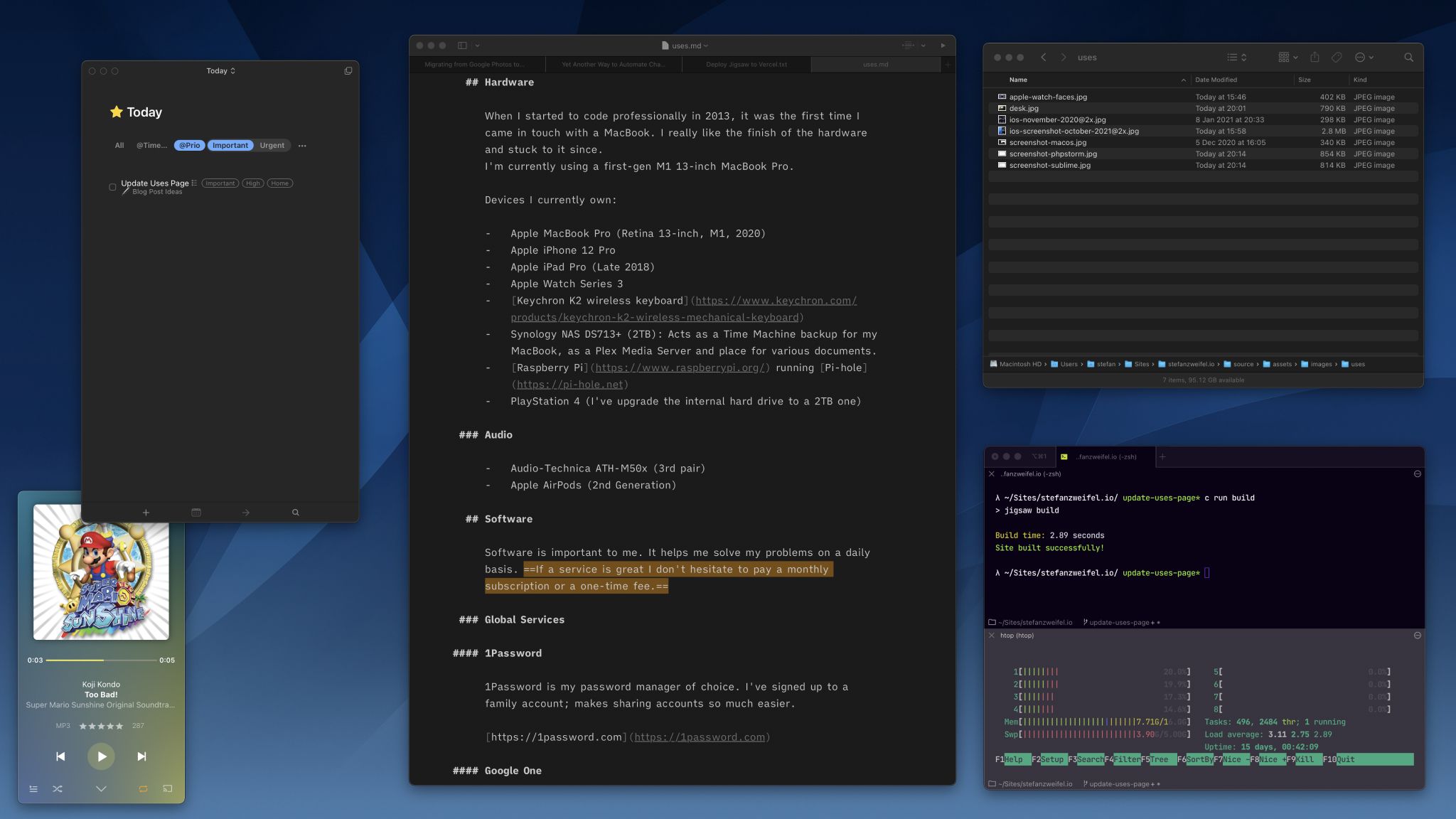The height and width of the screenshot is (819, 1456).
Task: Switch to the Deploy Jigsaw to Vercel.txt tab
Action: pyautogui.click(x=745, y=64)
